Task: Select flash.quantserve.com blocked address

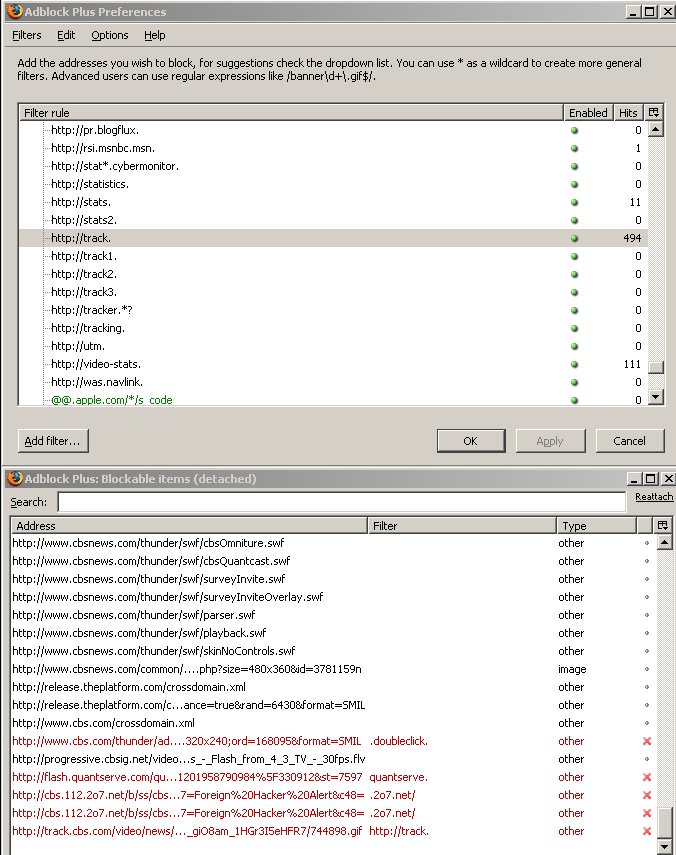Action: click(x=187, y=777)
